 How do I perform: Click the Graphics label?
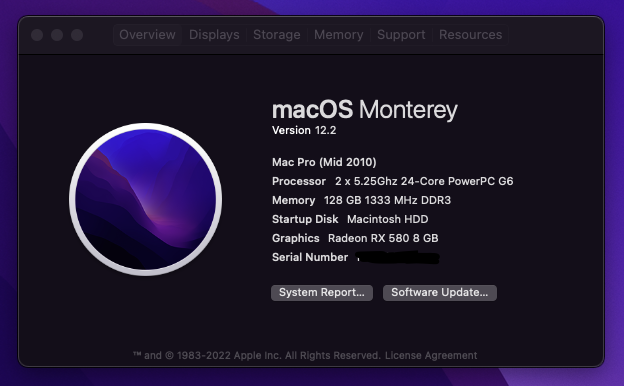click(296, 238)
